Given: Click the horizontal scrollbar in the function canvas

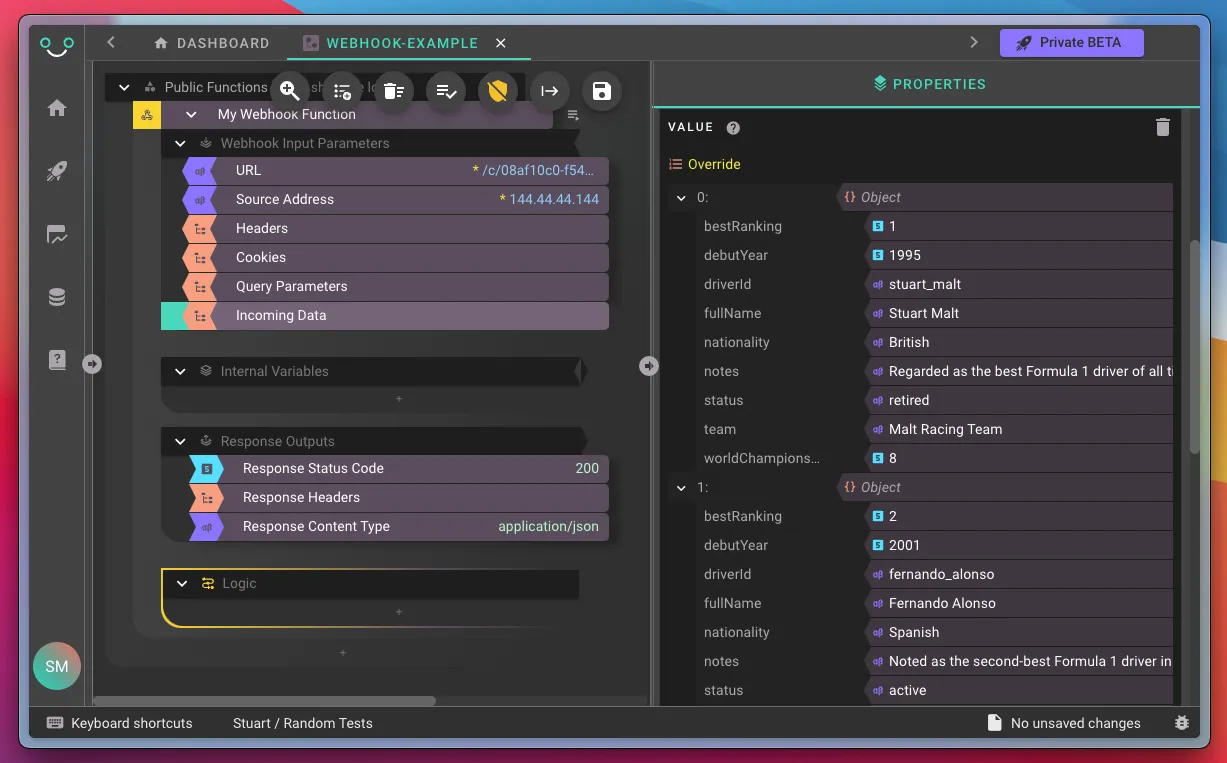Looking at the screenshot, I should [x=264, y=701].
